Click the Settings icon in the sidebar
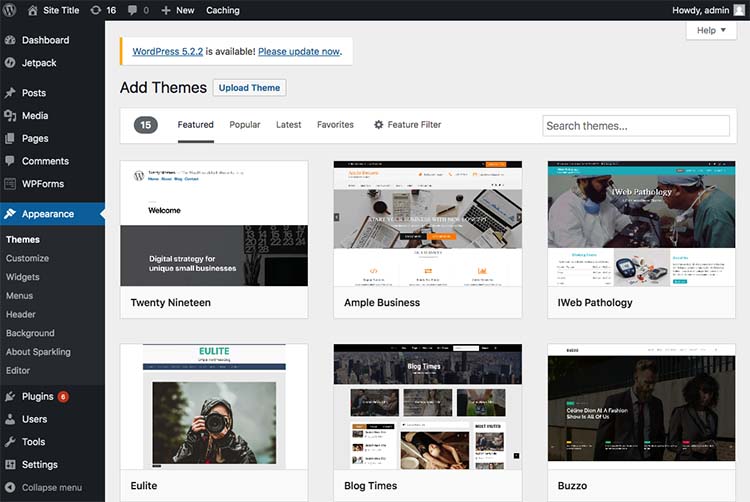 (x=10, y=465)
